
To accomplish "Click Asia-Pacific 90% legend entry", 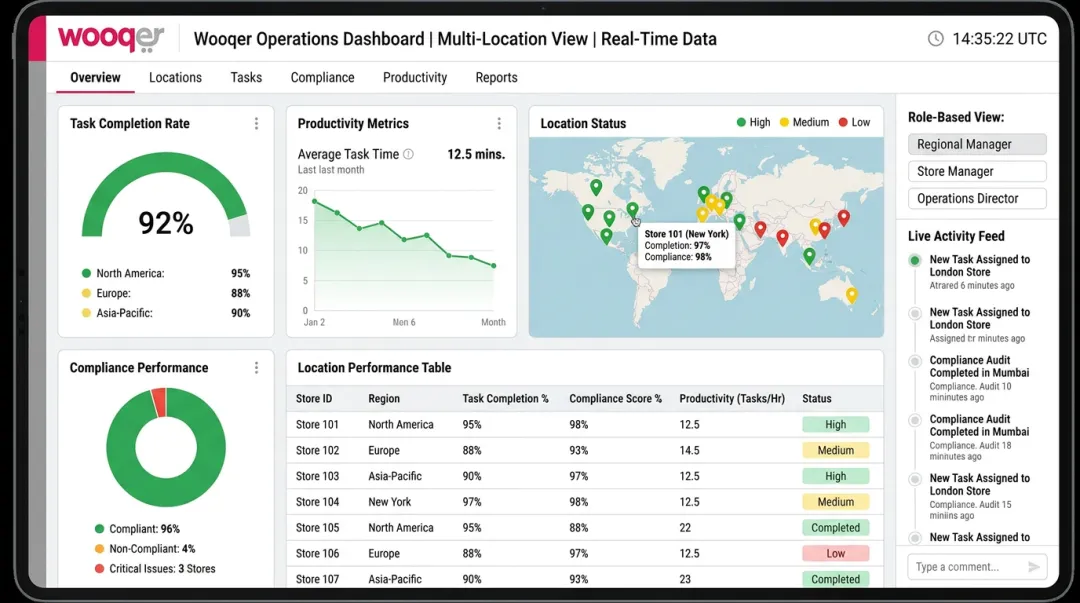I will click(x=165, y=313).
